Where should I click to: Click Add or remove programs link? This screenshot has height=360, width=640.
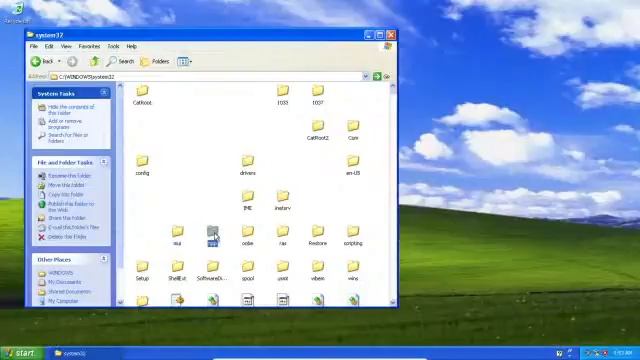coord(65,124)
